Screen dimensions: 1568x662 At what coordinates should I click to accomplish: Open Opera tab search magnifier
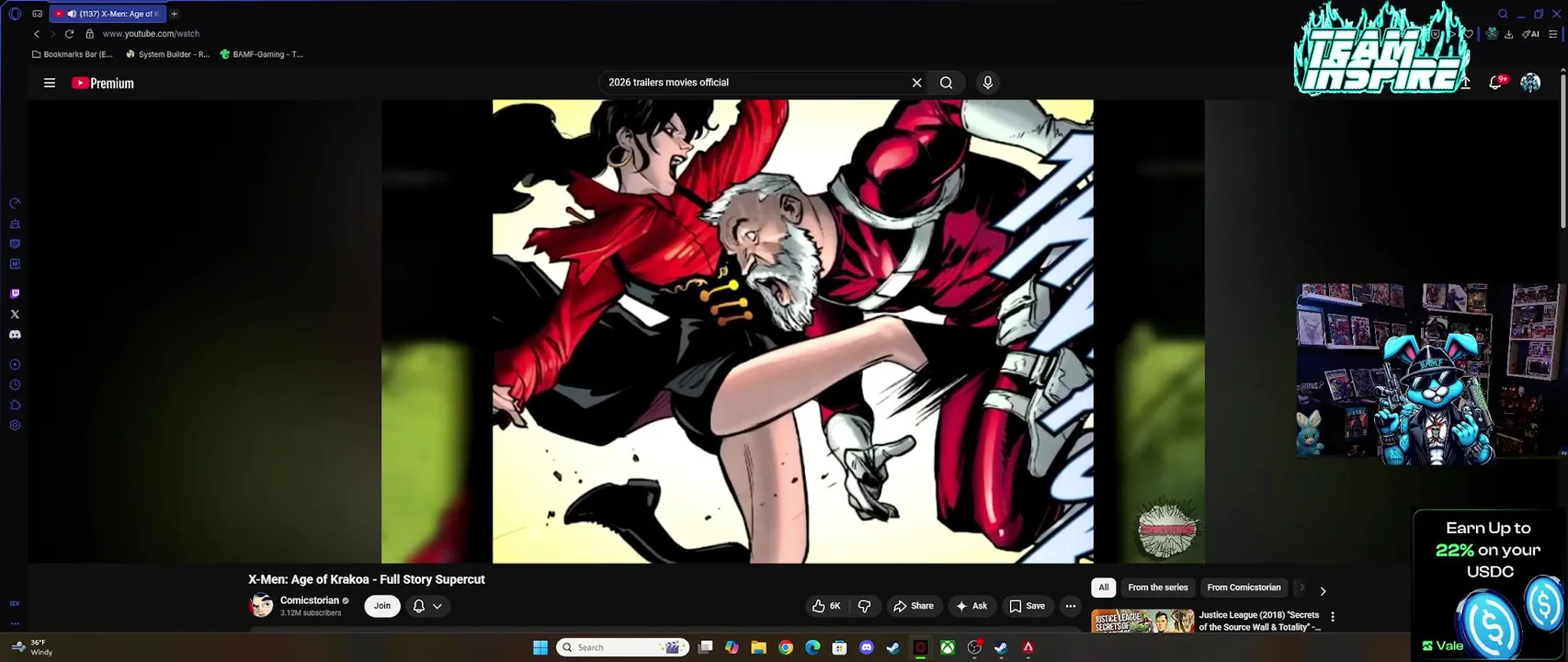tap(1503, 14)
